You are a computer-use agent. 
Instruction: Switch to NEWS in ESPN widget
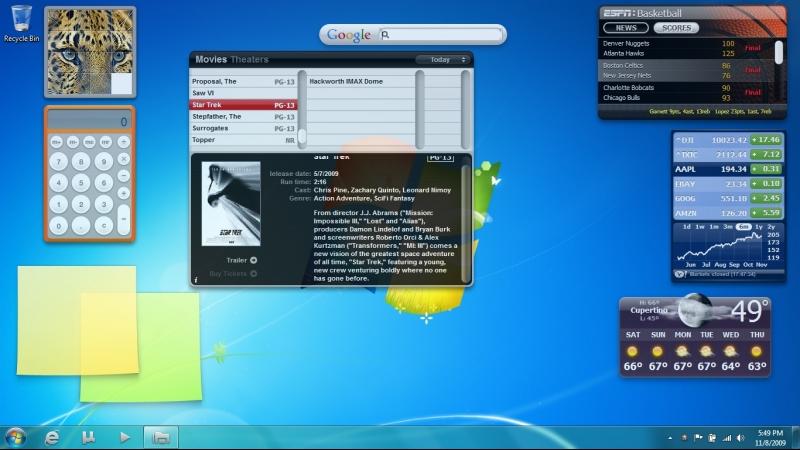tap(626, 28)
